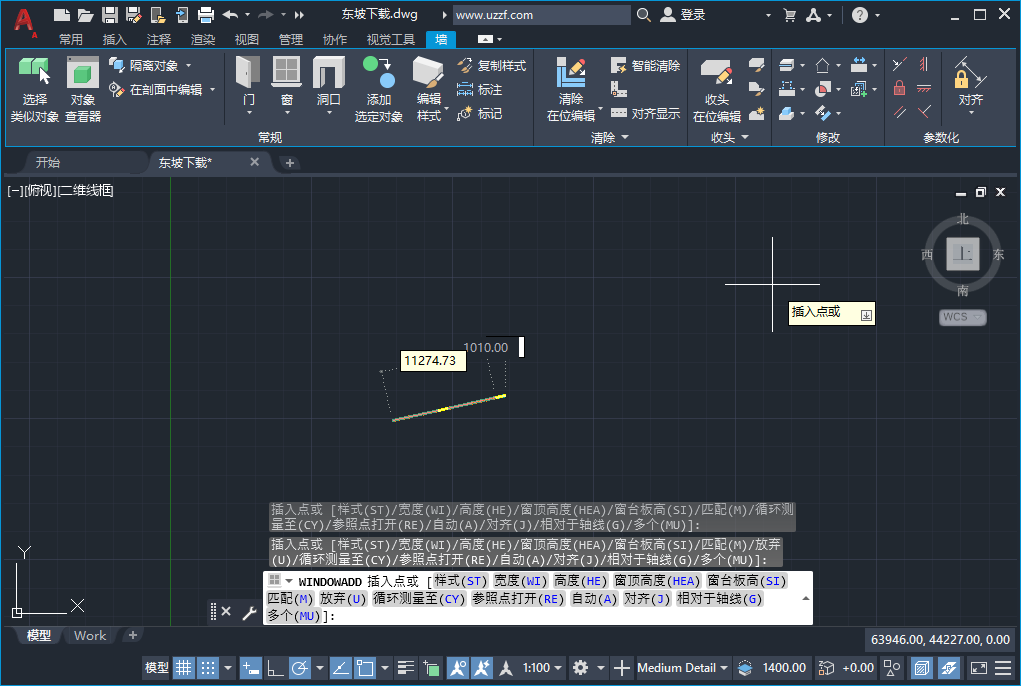
Task: Create a new drawing from quick access toolbar
Action: pyautogui.click(x=61, y=15)
